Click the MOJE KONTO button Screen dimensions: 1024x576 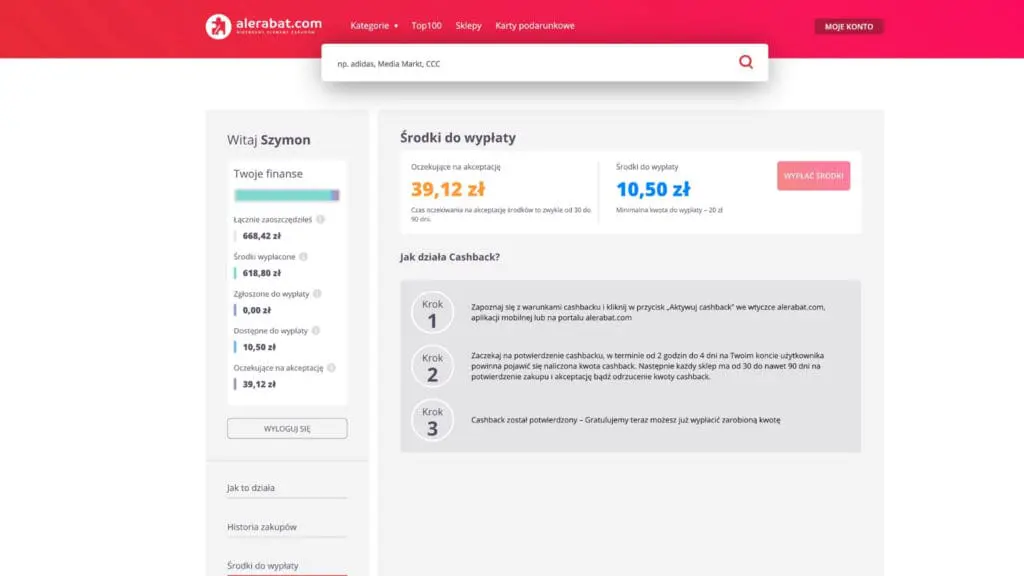point(848,27)
